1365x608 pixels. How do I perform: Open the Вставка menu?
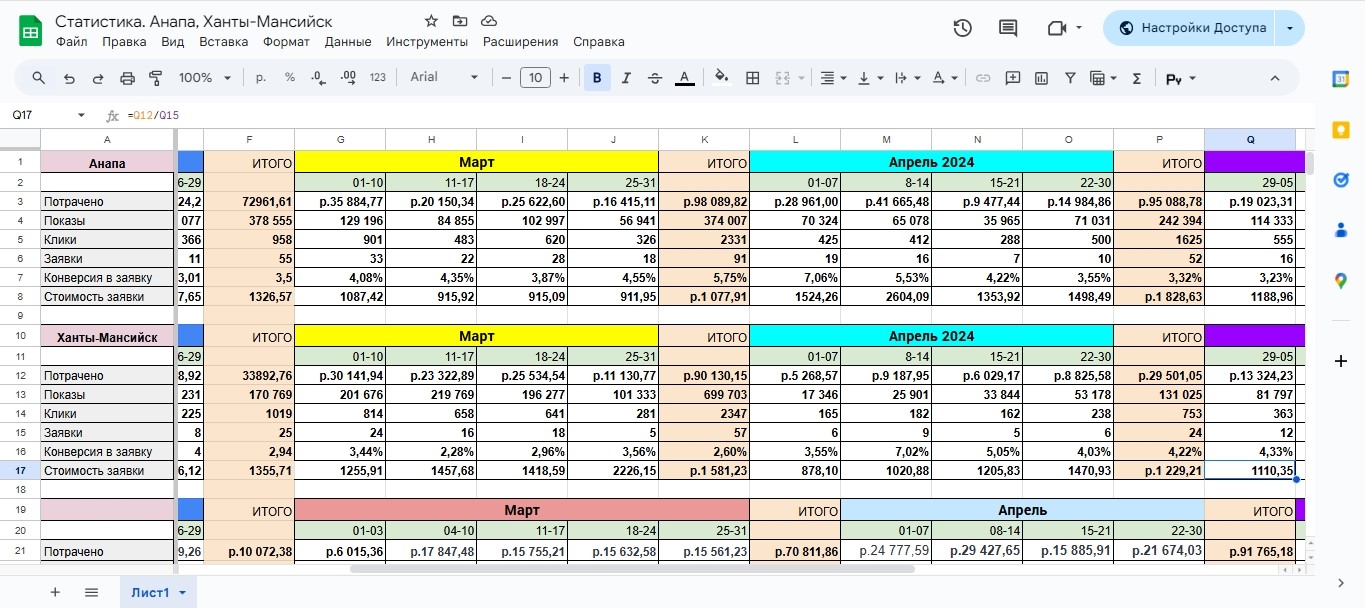pyautogui.click(x=223, y=42)
